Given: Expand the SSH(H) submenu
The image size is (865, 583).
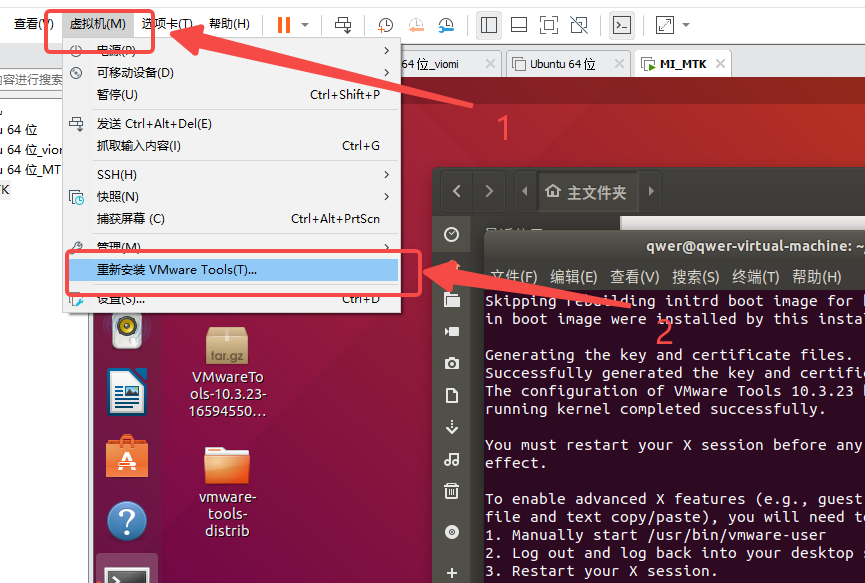Looking at the screenshot, I should pyautogui.click(x=231, y=175).
